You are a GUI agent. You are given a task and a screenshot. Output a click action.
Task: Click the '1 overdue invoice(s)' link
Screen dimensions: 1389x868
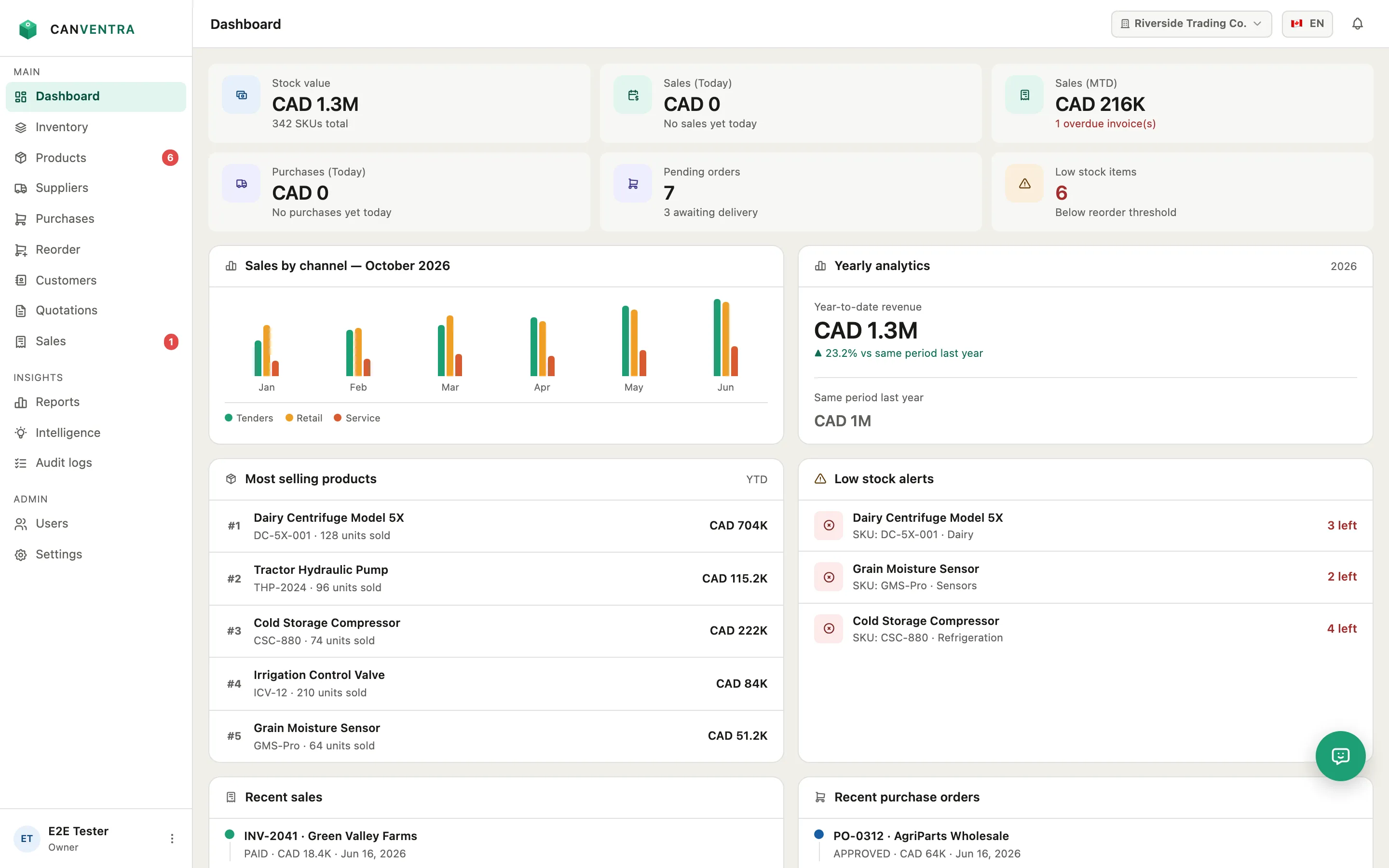(x=1105, y=123)
